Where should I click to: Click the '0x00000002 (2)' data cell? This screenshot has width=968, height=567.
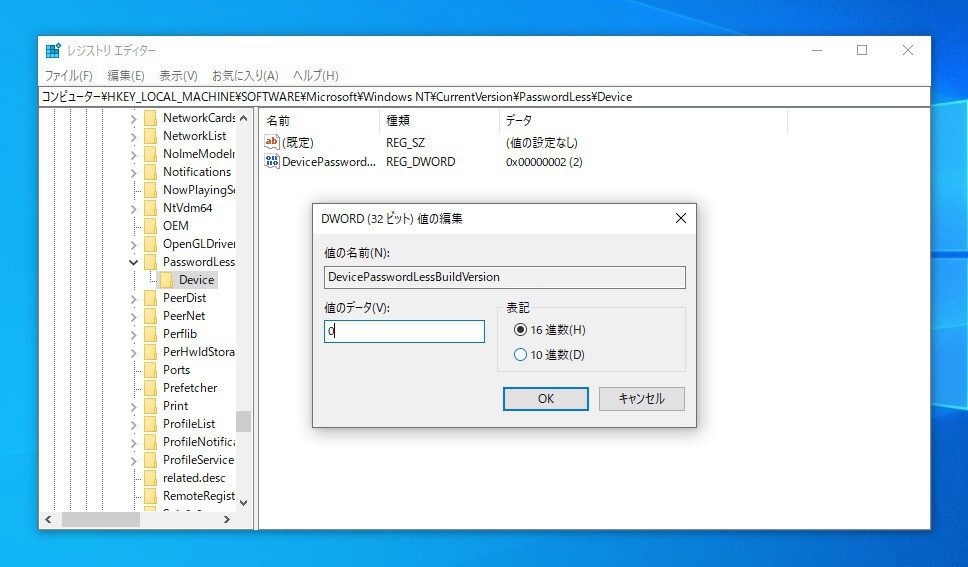pyautogui.click(x=544, y=162)
